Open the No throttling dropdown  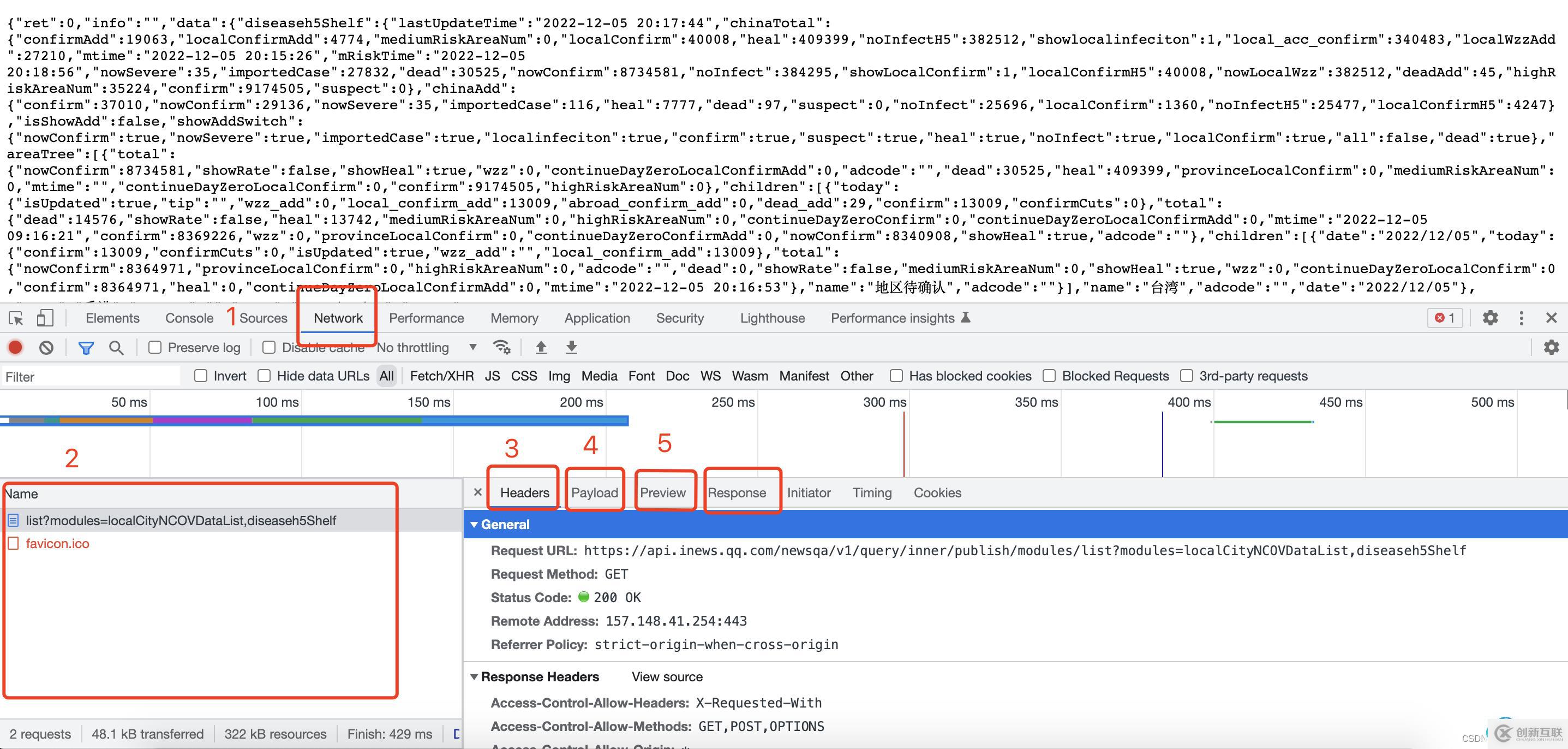[426, 347]
